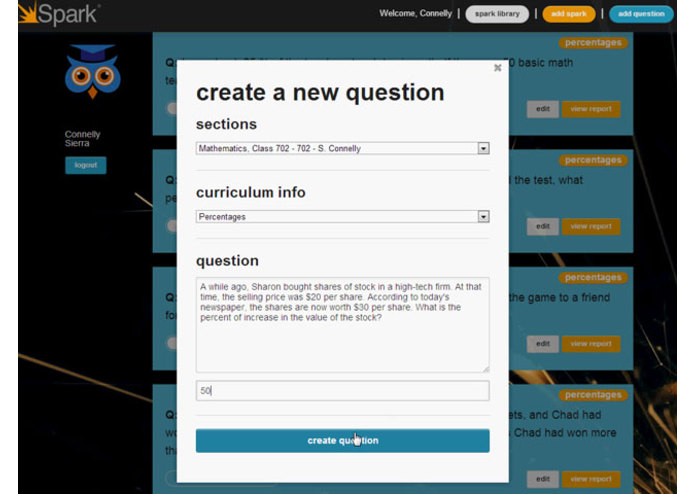Edit the Chad question card

click(x=543, y=479)
